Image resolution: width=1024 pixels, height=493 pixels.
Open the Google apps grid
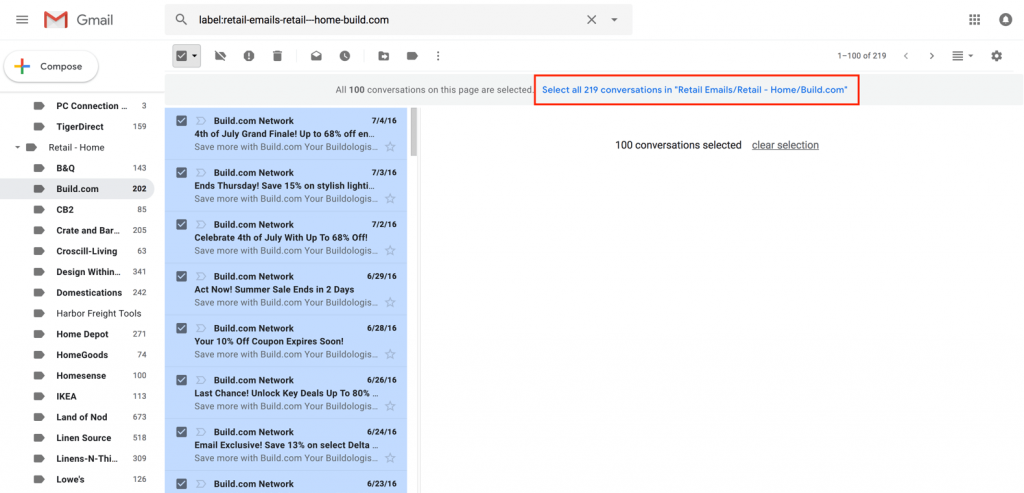tap(974, 20)
